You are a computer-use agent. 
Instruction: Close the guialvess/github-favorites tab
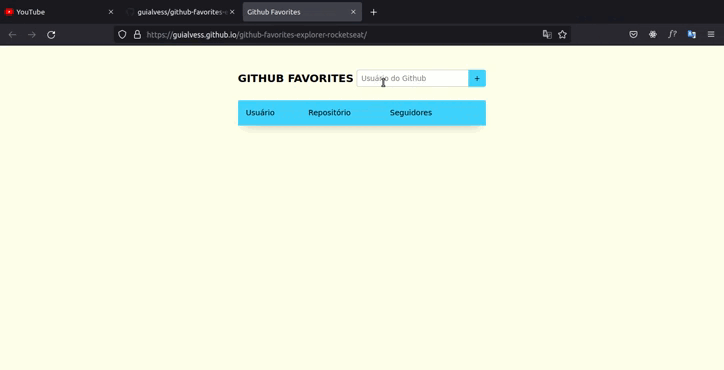point(232,12)
